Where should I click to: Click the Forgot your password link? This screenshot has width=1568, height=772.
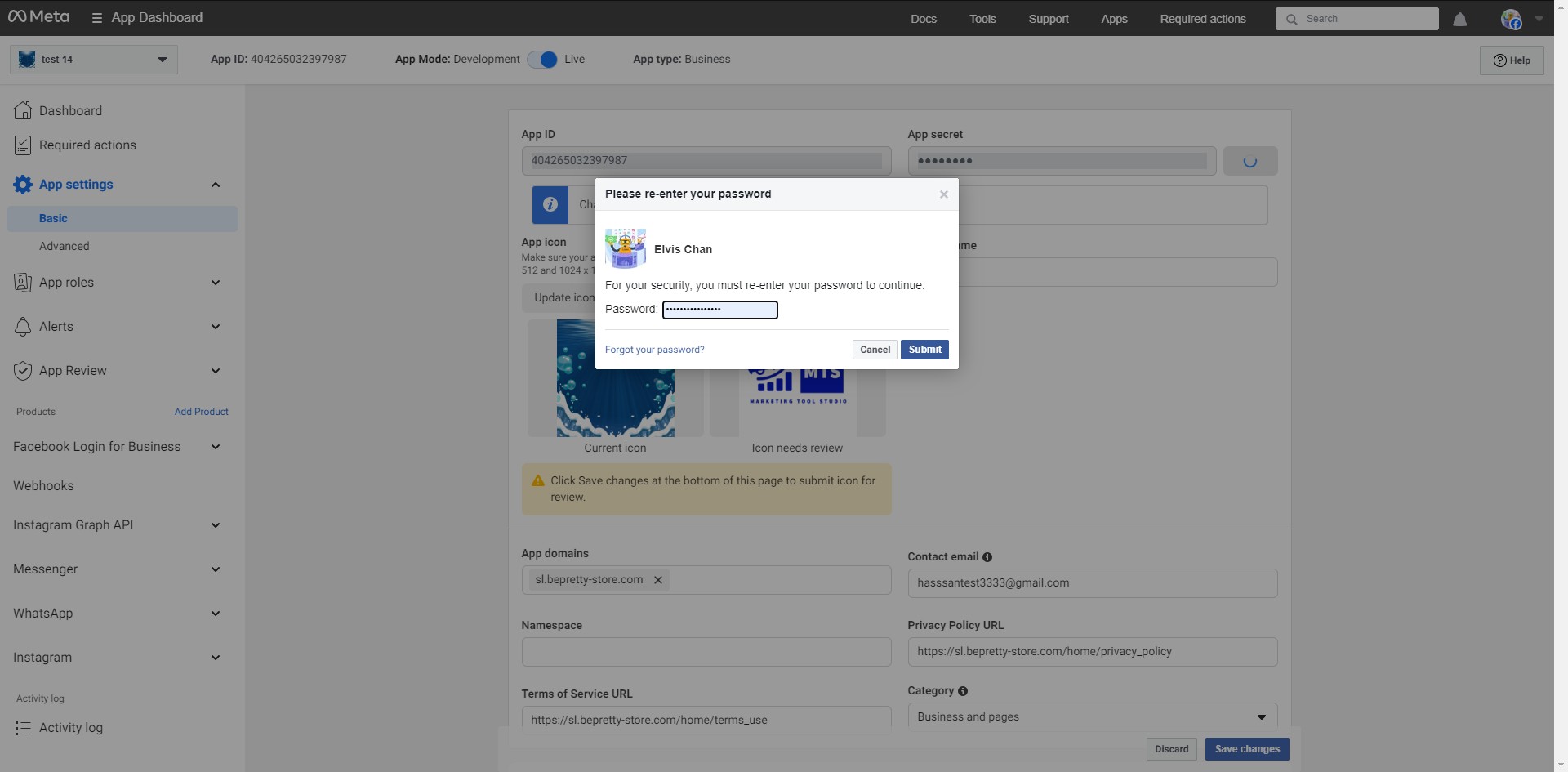tap(654, 350)
